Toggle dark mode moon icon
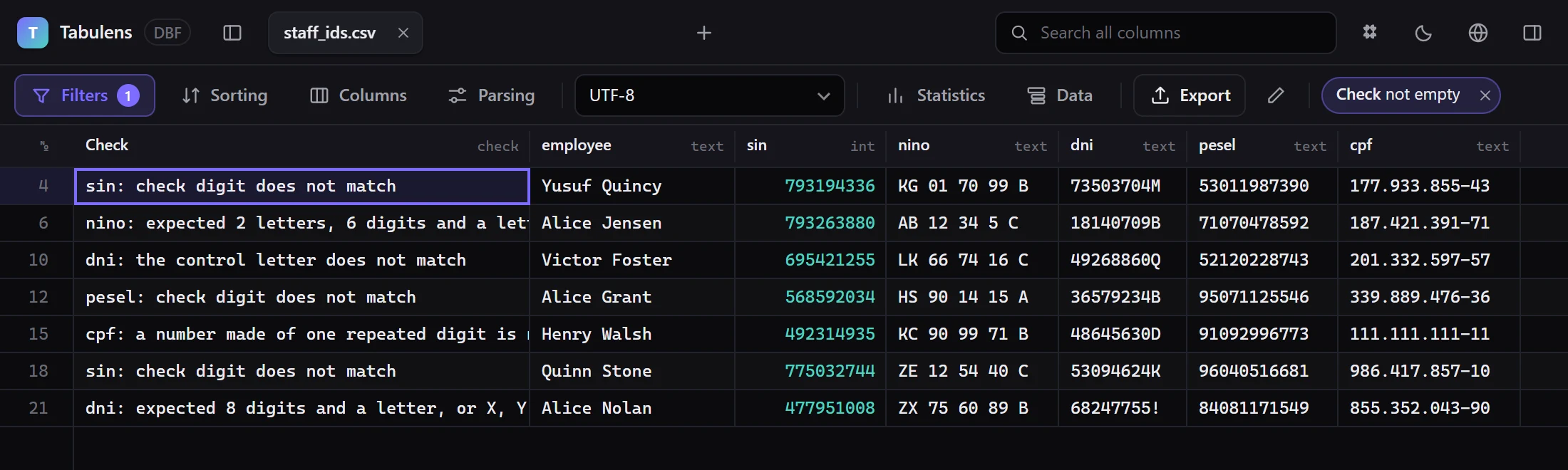Viewport: 1568px width, 470px height. 1423,33
